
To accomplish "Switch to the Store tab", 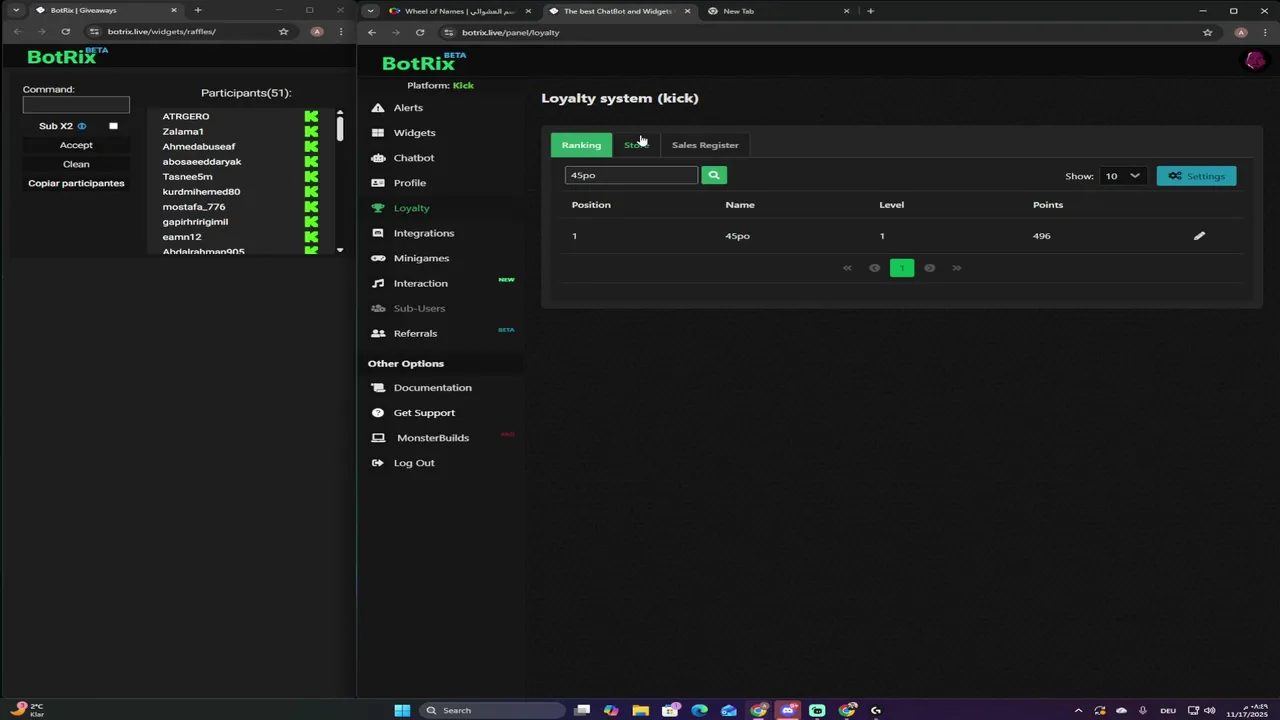I will (x=636, y=145).
